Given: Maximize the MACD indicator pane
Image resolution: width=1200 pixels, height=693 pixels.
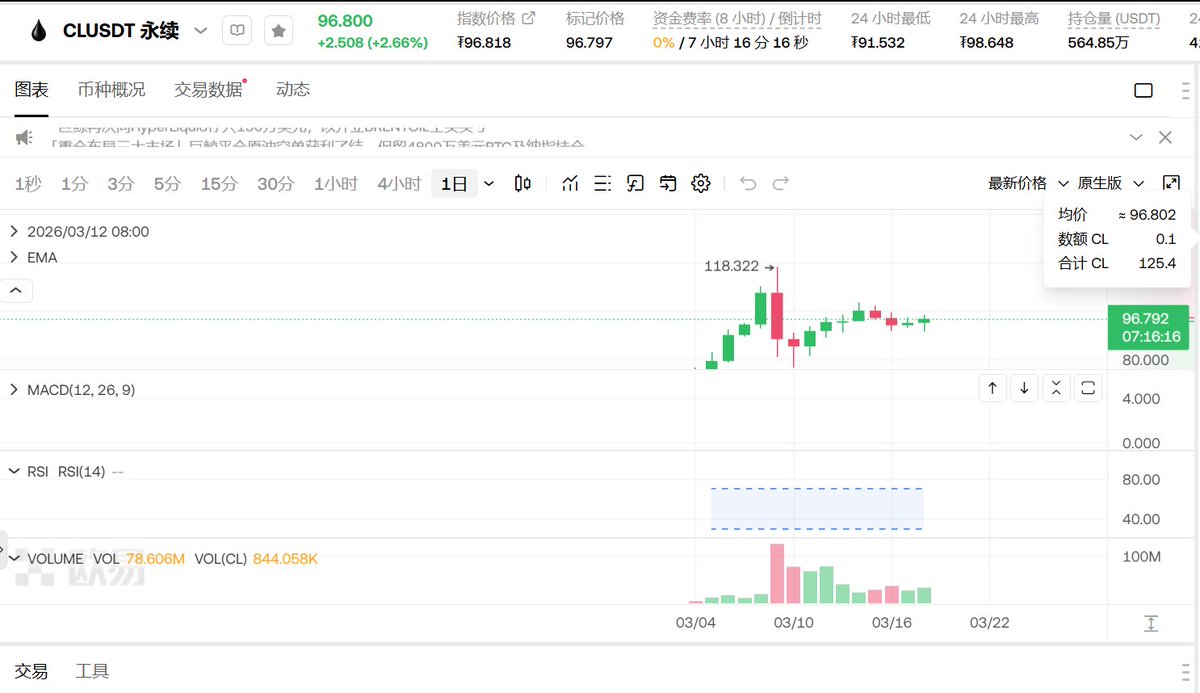Looking at the screenshot, I should 1088,388.
